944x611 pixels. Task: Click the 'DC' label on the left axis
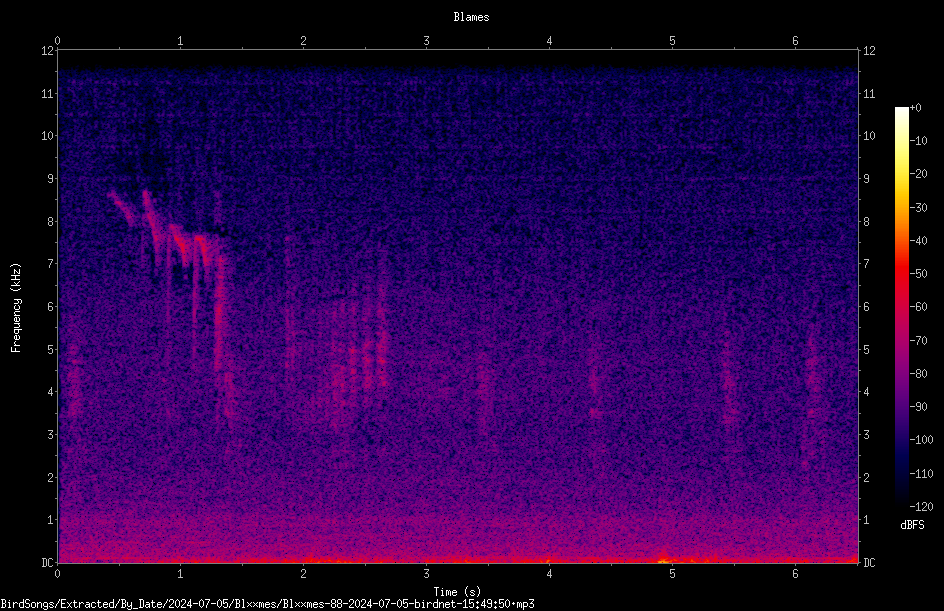[48, 563]
